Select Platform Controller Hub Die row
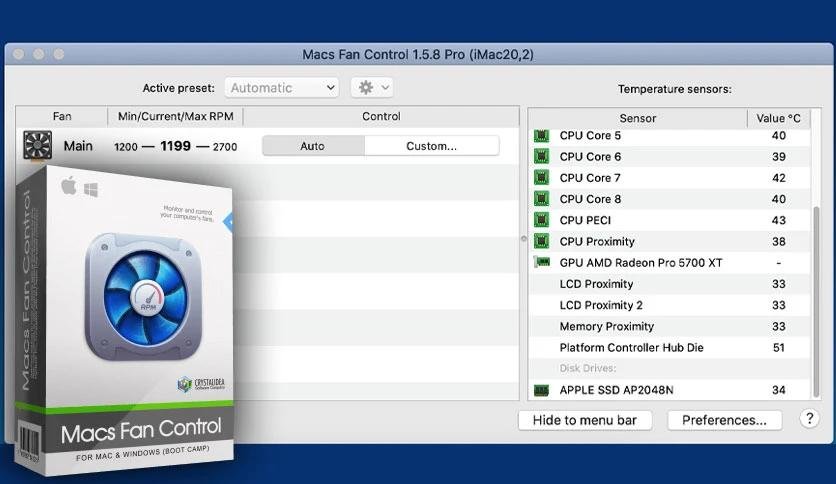This screenshot has width=836, height=484. click(670, 348)
